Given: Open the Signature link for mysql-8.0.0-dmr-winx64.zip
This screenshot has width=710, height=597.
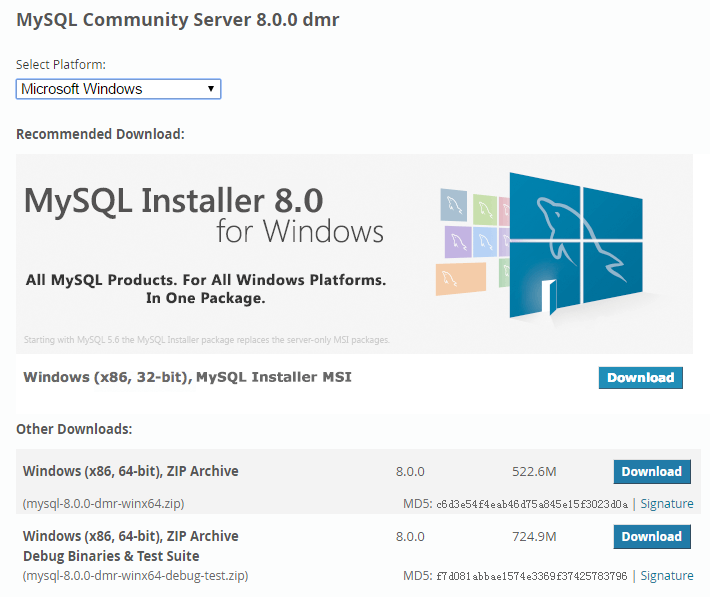Looking at the screenshot, I should click(x=667, y=504).
